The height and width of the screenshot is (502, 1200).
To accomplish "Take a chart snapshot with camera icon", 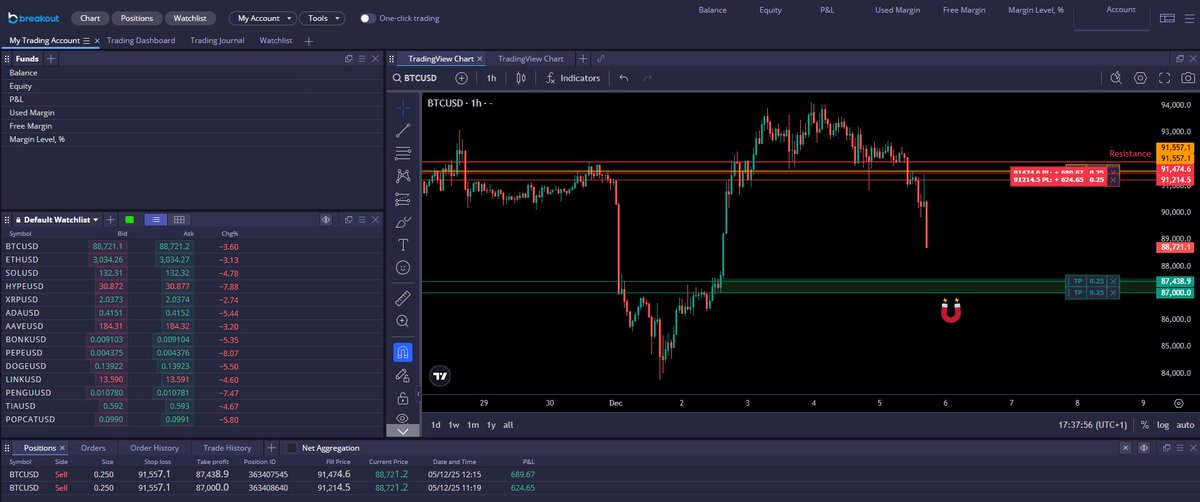I will (x=1188, y=78).
